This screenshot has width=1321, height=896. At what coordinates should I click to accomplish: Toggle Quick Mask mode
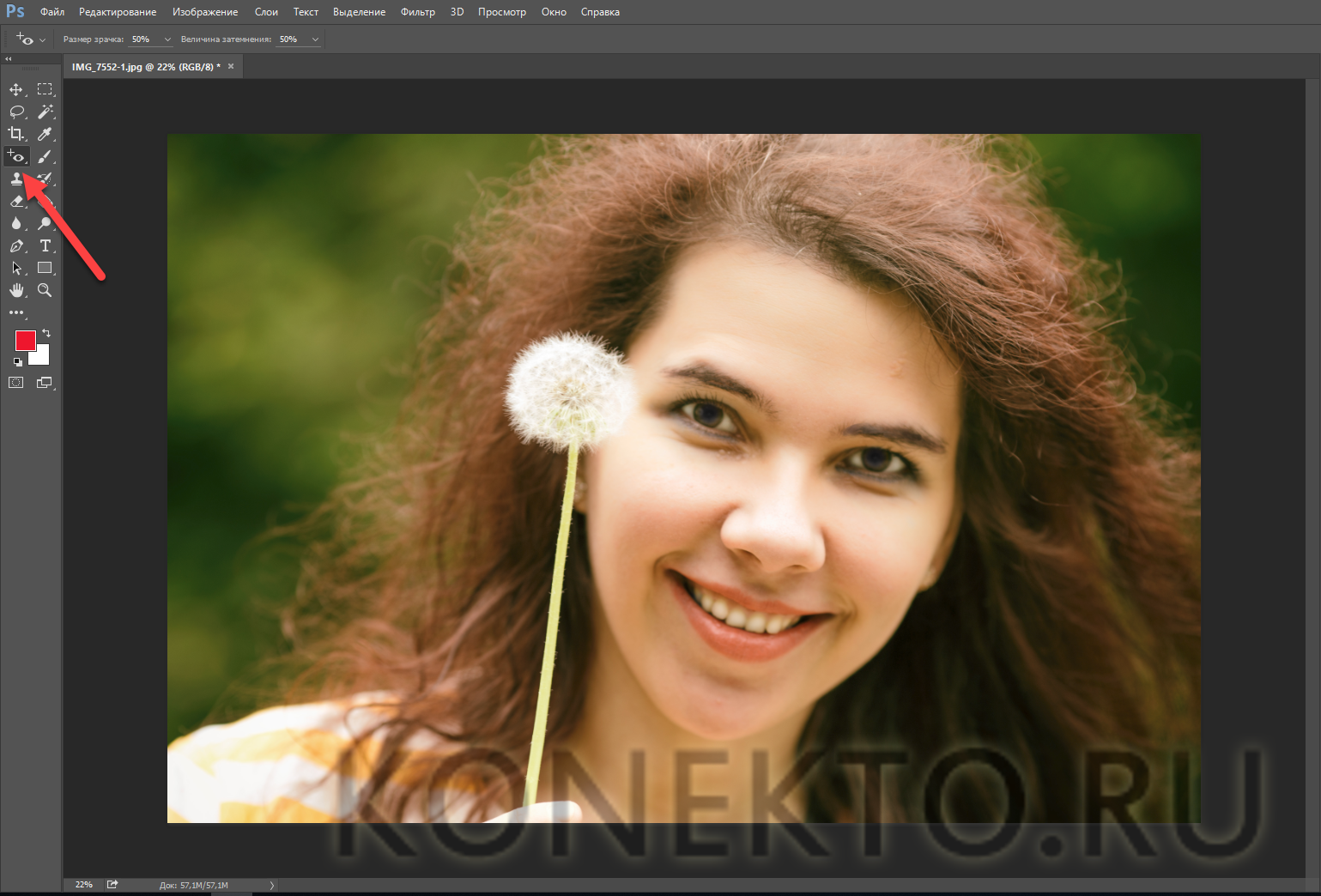pyautogui.click(x=16, y=383)
